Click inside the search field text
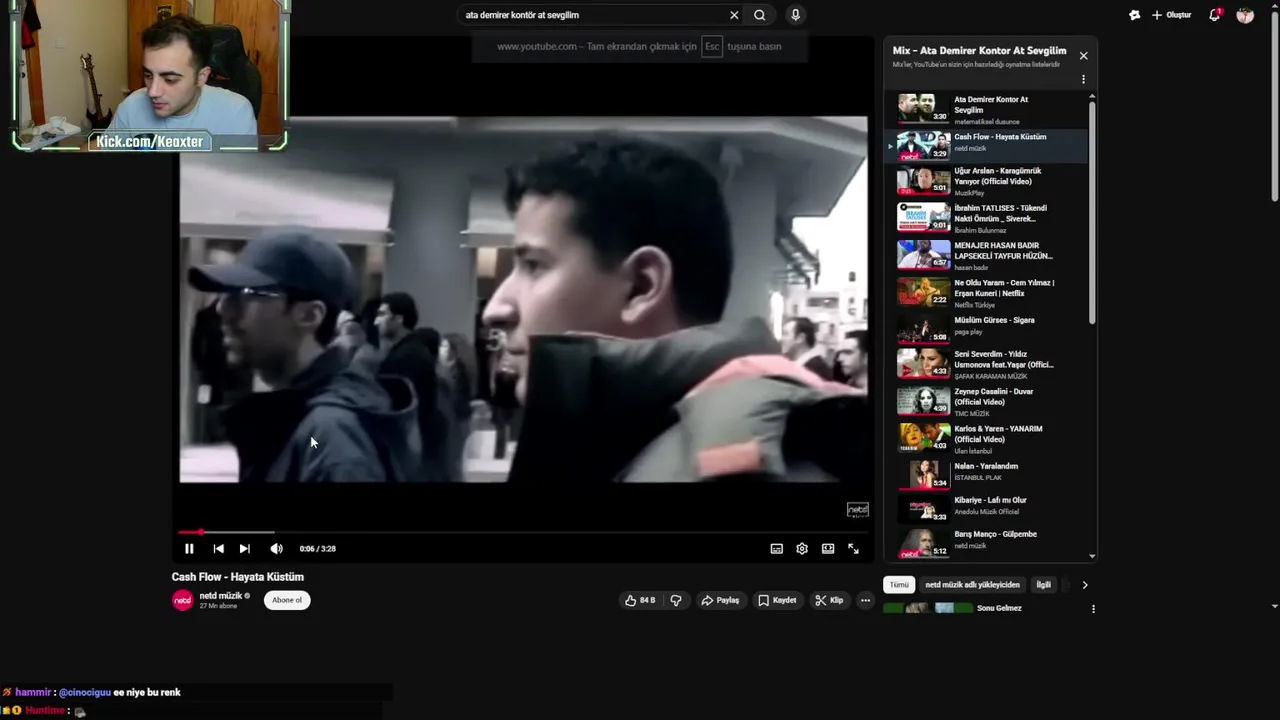This screenshot has height=720, width=1280. pyautogui.click(x=522, y=15)
